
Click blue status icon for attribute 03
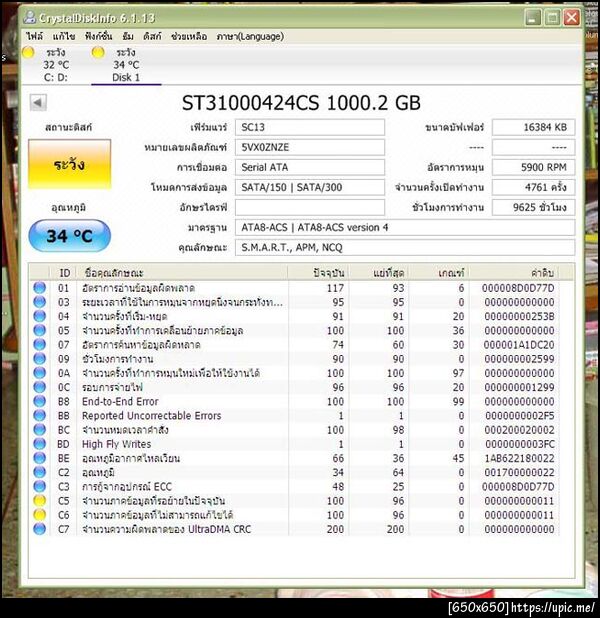39,302
